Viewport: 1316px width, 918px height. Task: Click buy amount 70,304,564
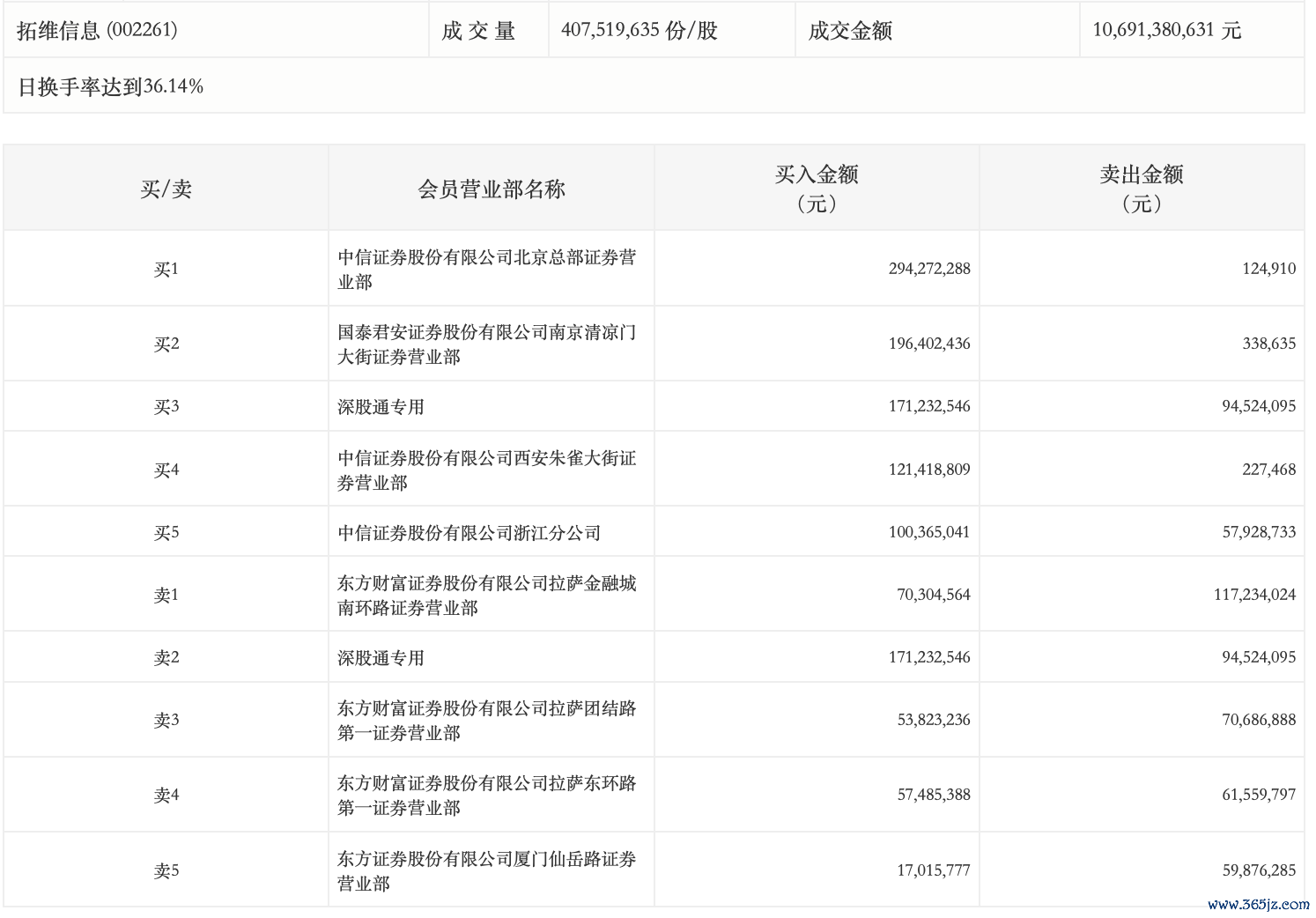coord(934,595)
